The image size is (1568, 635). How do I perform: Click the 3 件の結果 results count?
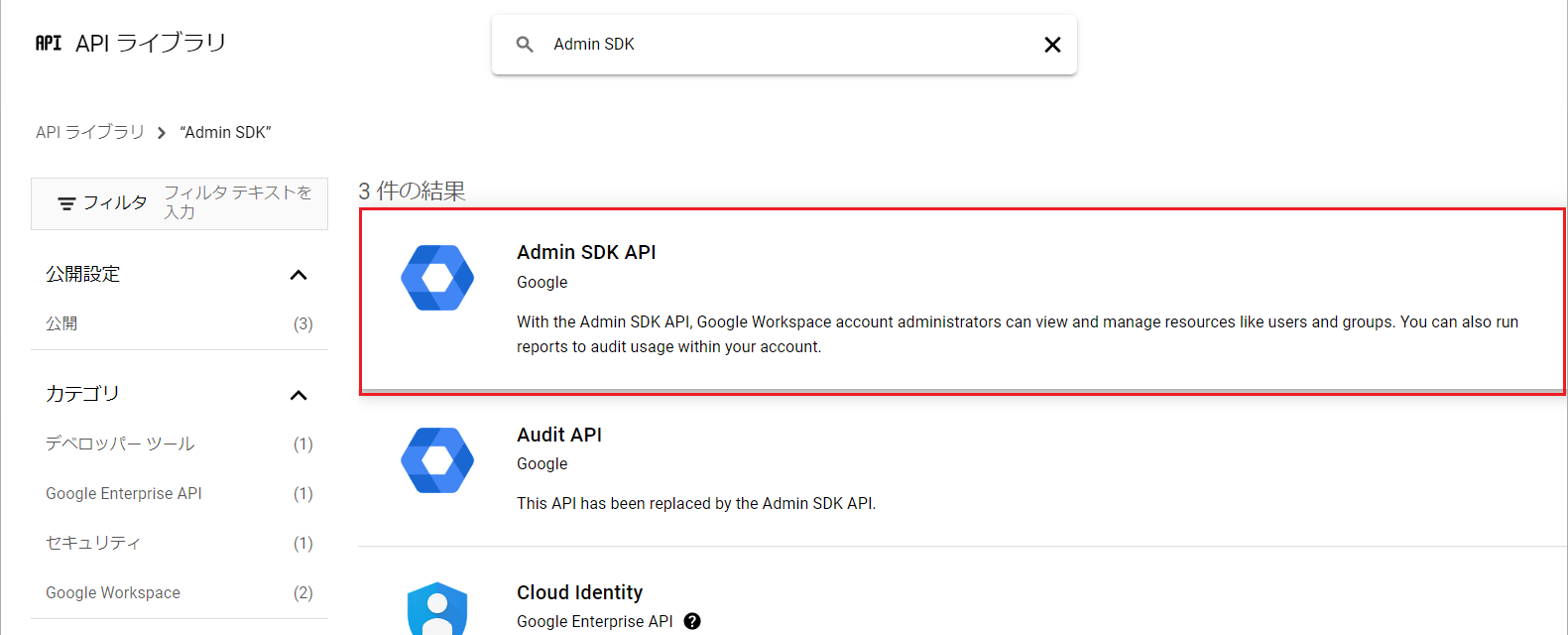(x=412, y=190)
